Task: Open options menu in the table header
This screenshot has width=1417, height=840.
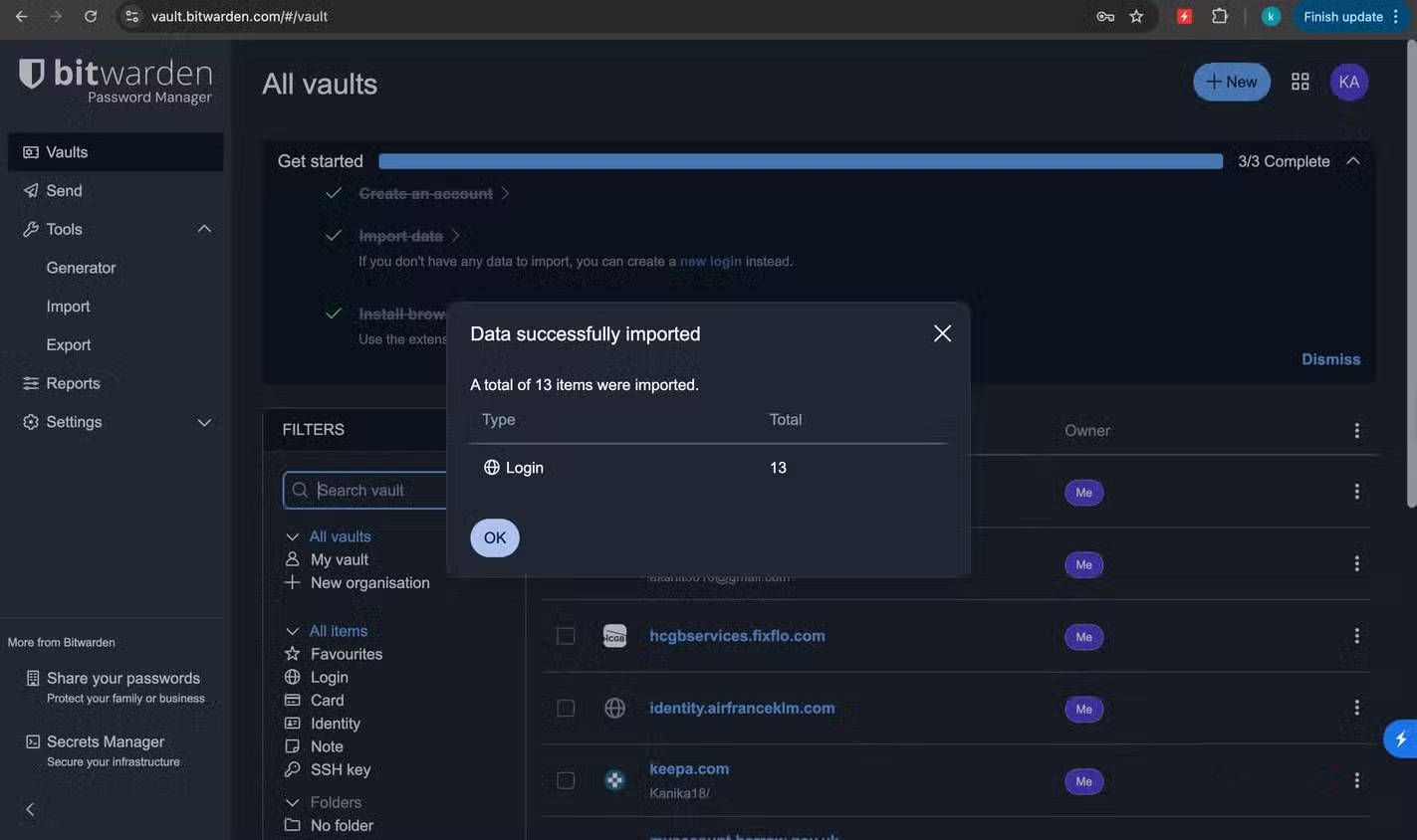Action: point(1356,430)
